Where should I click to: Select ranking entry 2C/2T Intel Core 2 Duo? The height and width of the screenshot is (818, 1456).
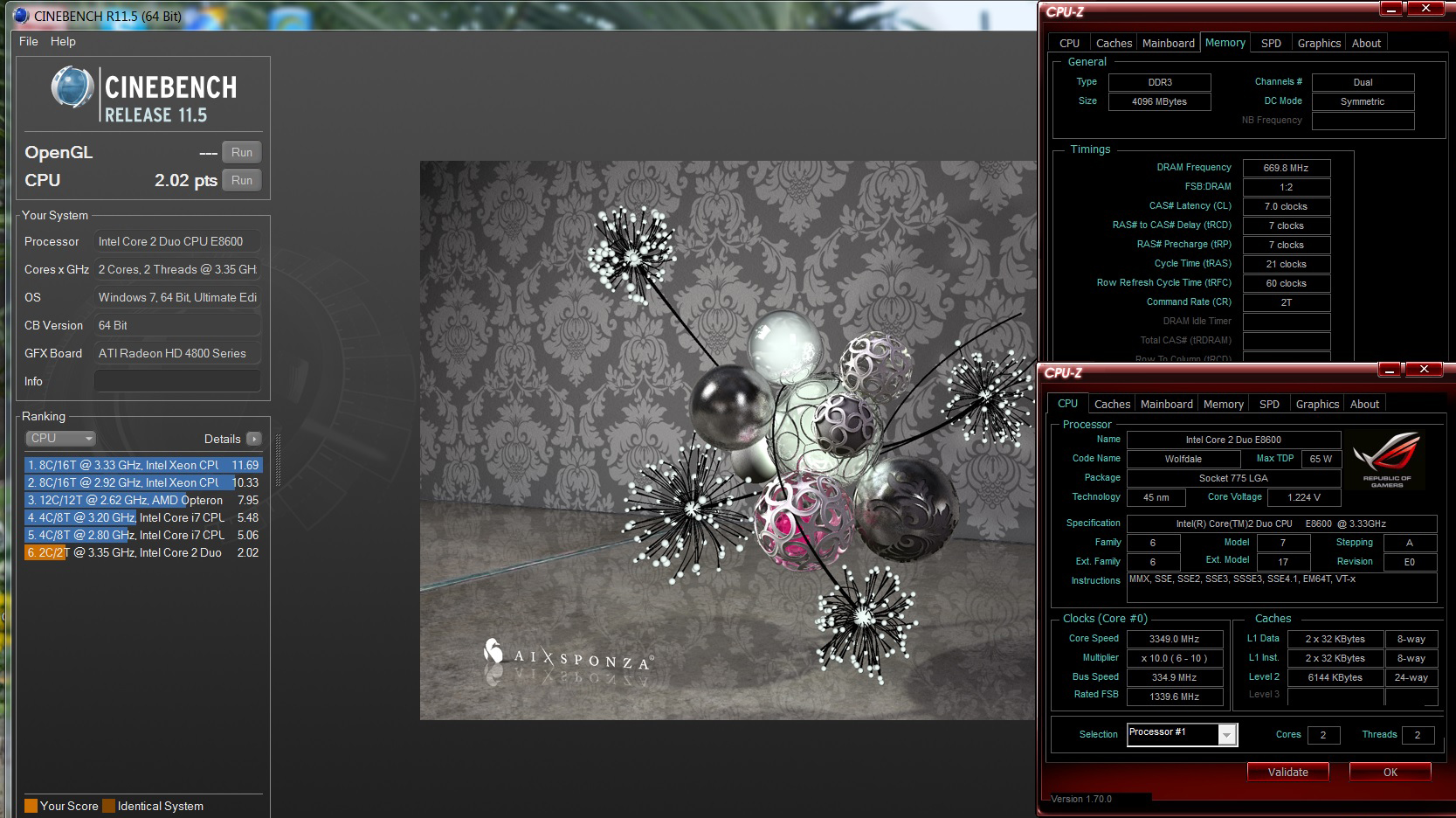click(143, 552)
